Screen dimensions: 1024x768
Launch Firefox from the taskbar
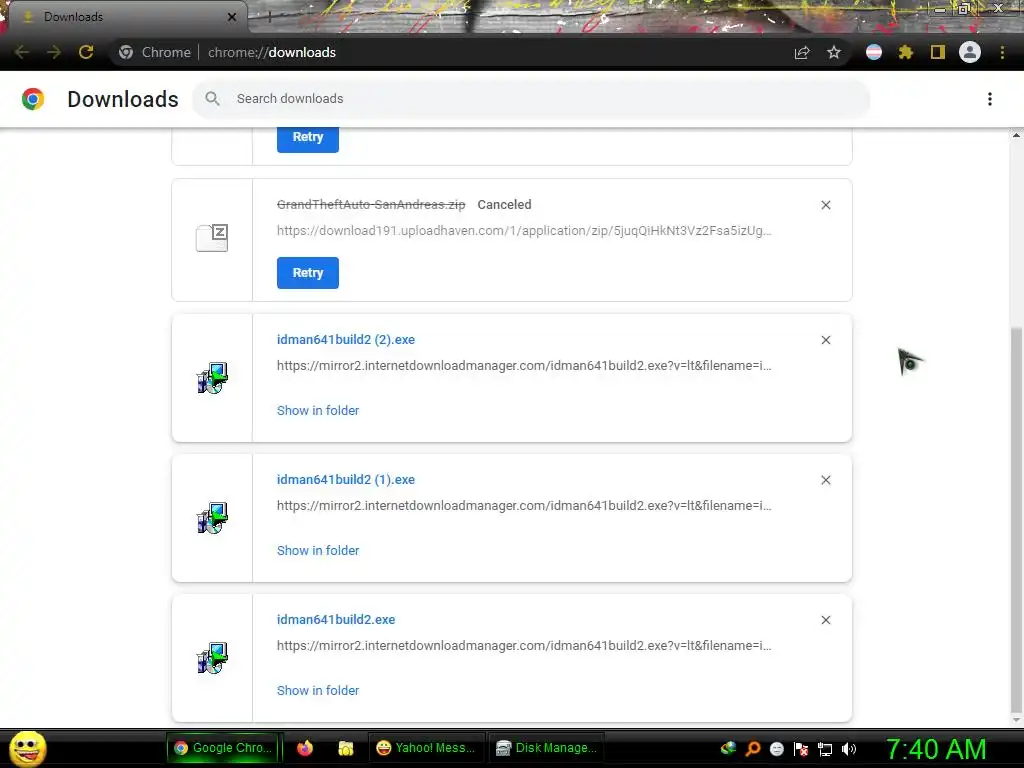tap(304, 748)
